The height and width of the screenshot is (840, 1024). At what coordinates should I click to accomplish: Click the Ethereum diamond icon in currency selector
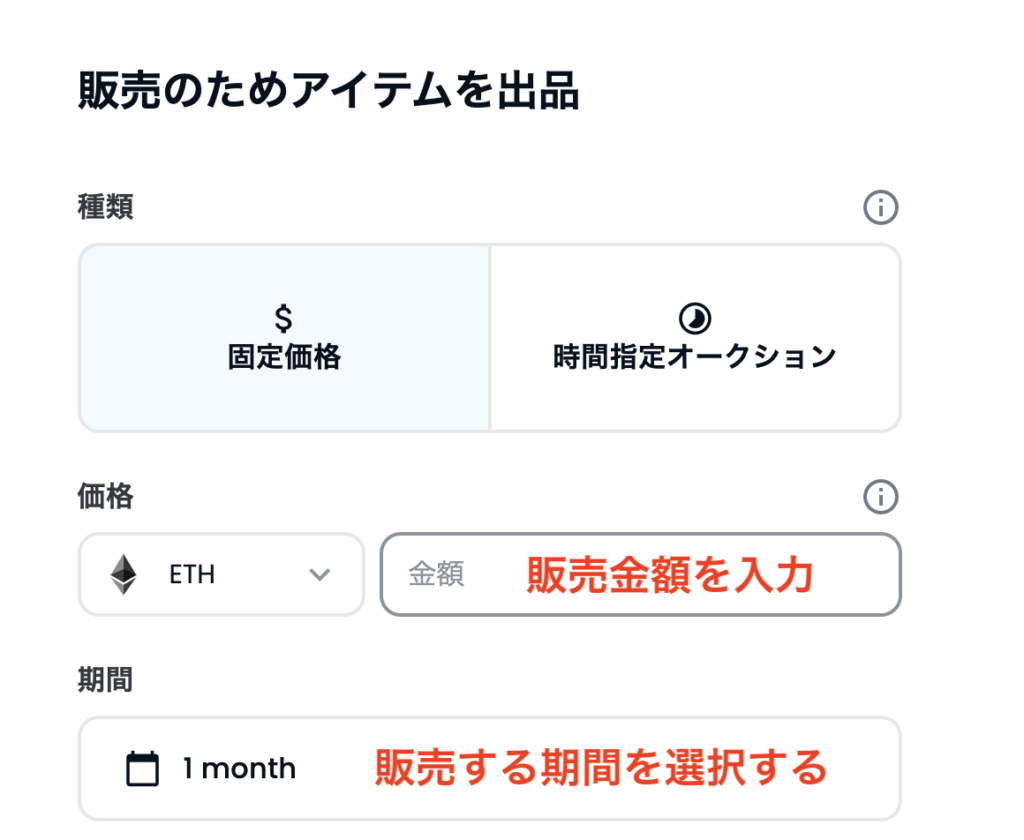coord(125,574)
